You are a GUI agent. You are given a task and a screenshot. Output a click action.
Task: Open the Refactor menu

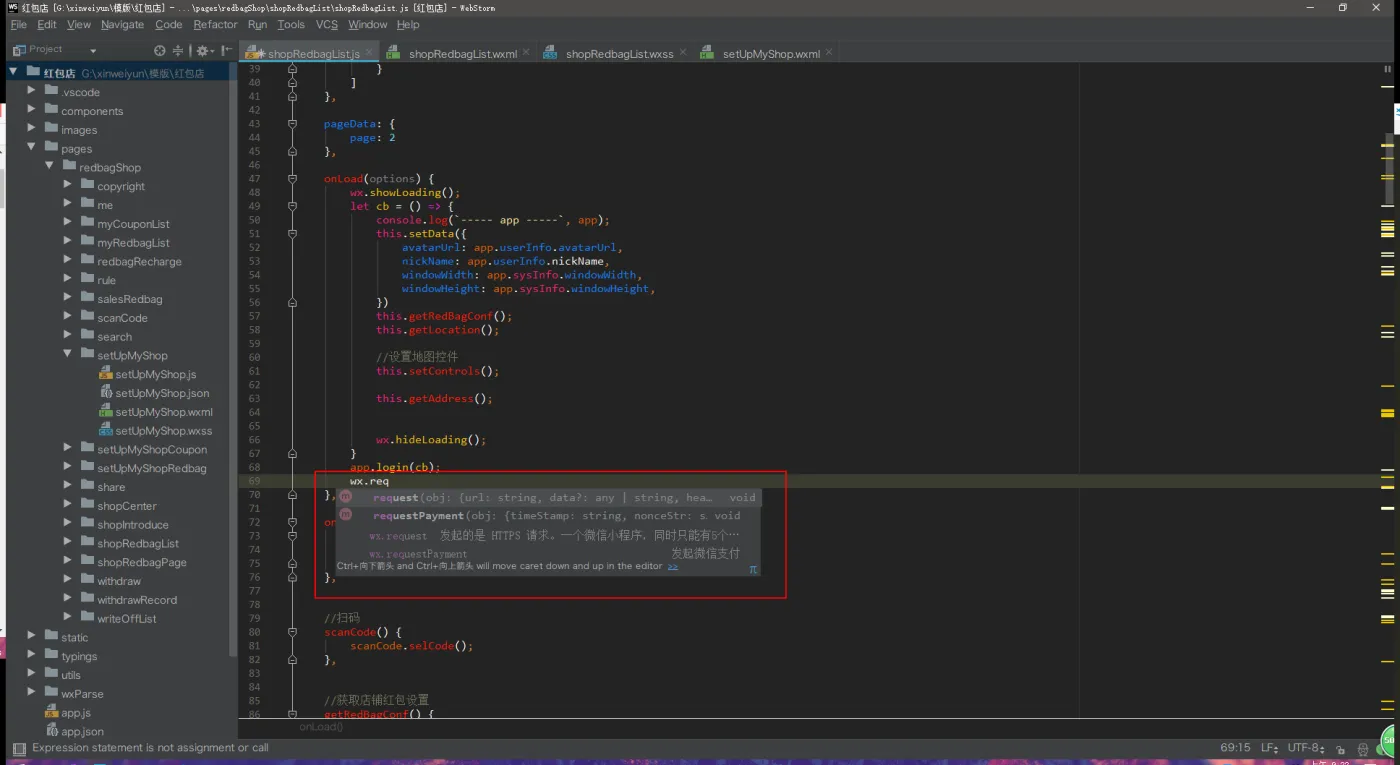click(x=215, y=25)
